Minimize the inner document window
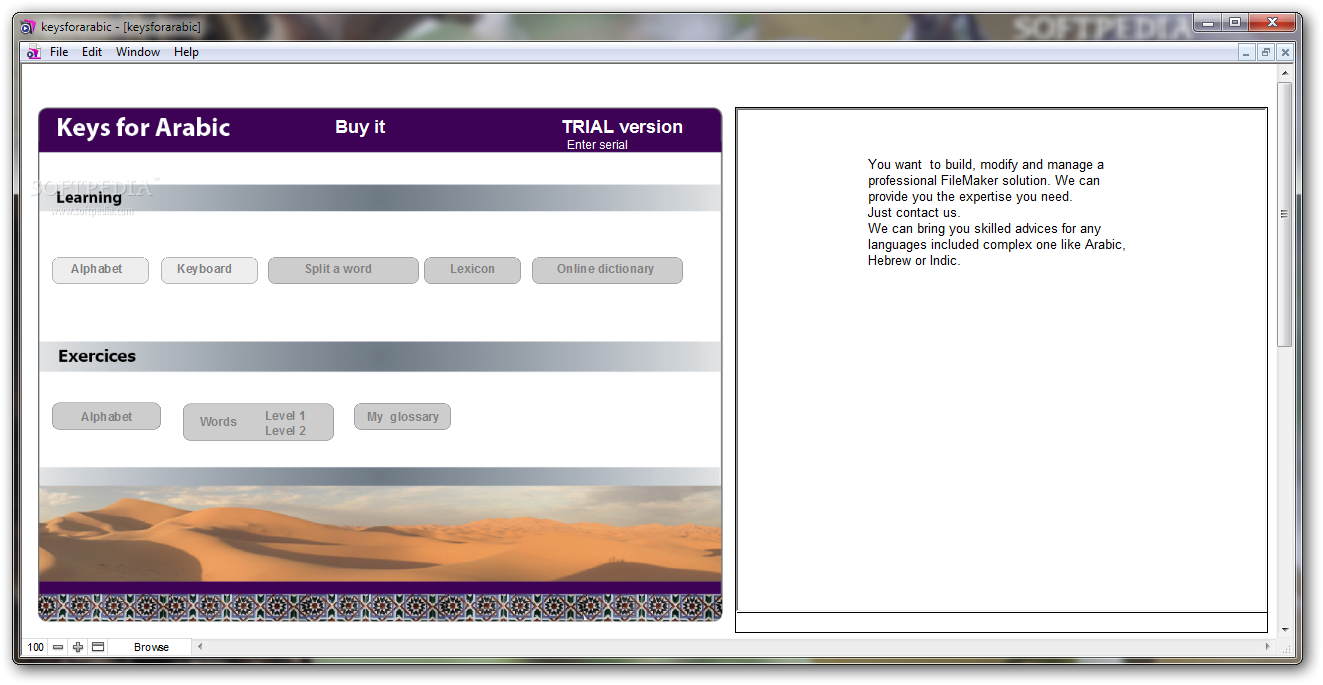1323x685 pixels. point(1247,52)
